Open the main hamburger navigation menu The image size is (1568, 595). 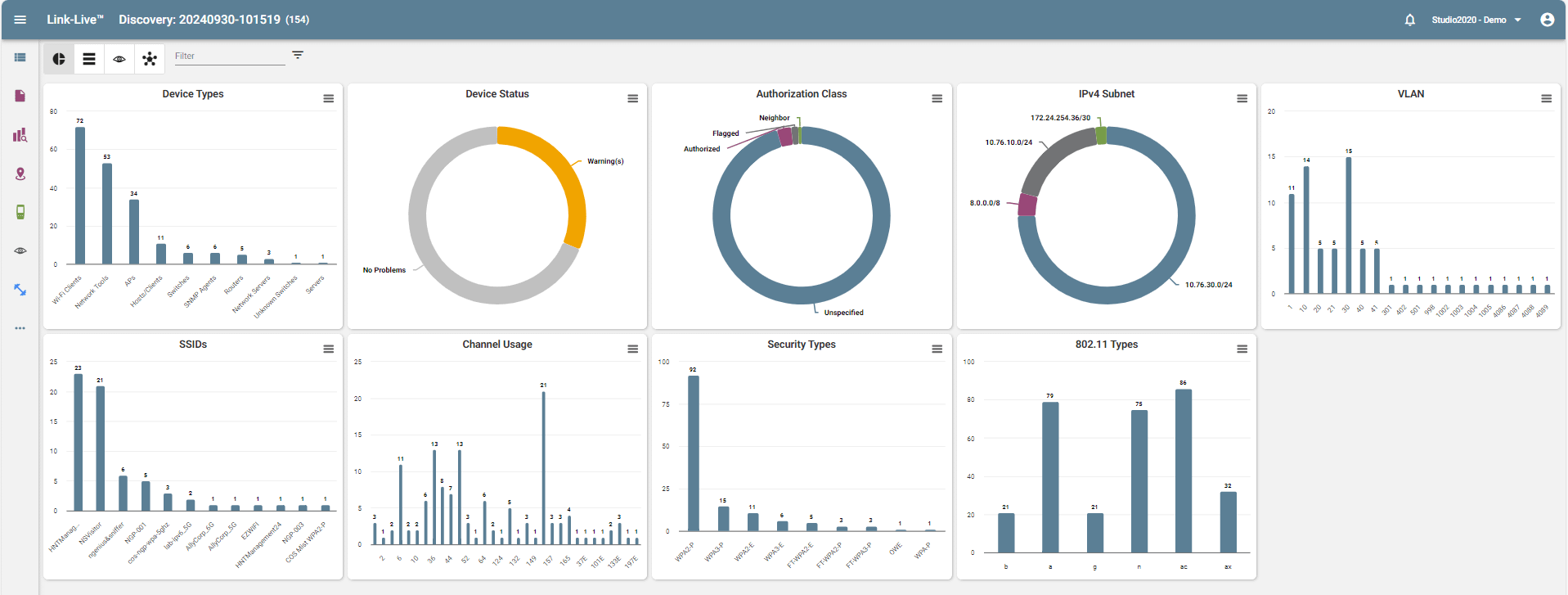pos(20,20)
